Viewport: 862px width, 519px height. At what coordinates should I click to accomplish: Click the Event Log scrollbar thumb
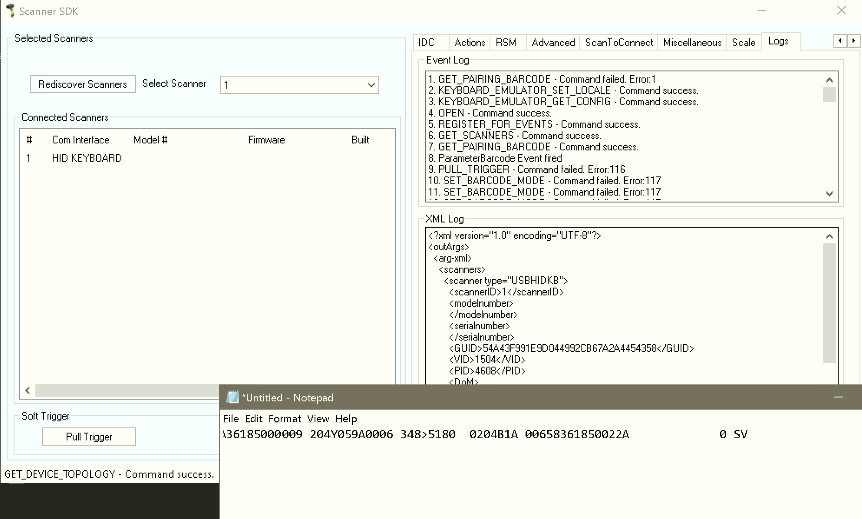pyautogui.click(x=830, y=95)
